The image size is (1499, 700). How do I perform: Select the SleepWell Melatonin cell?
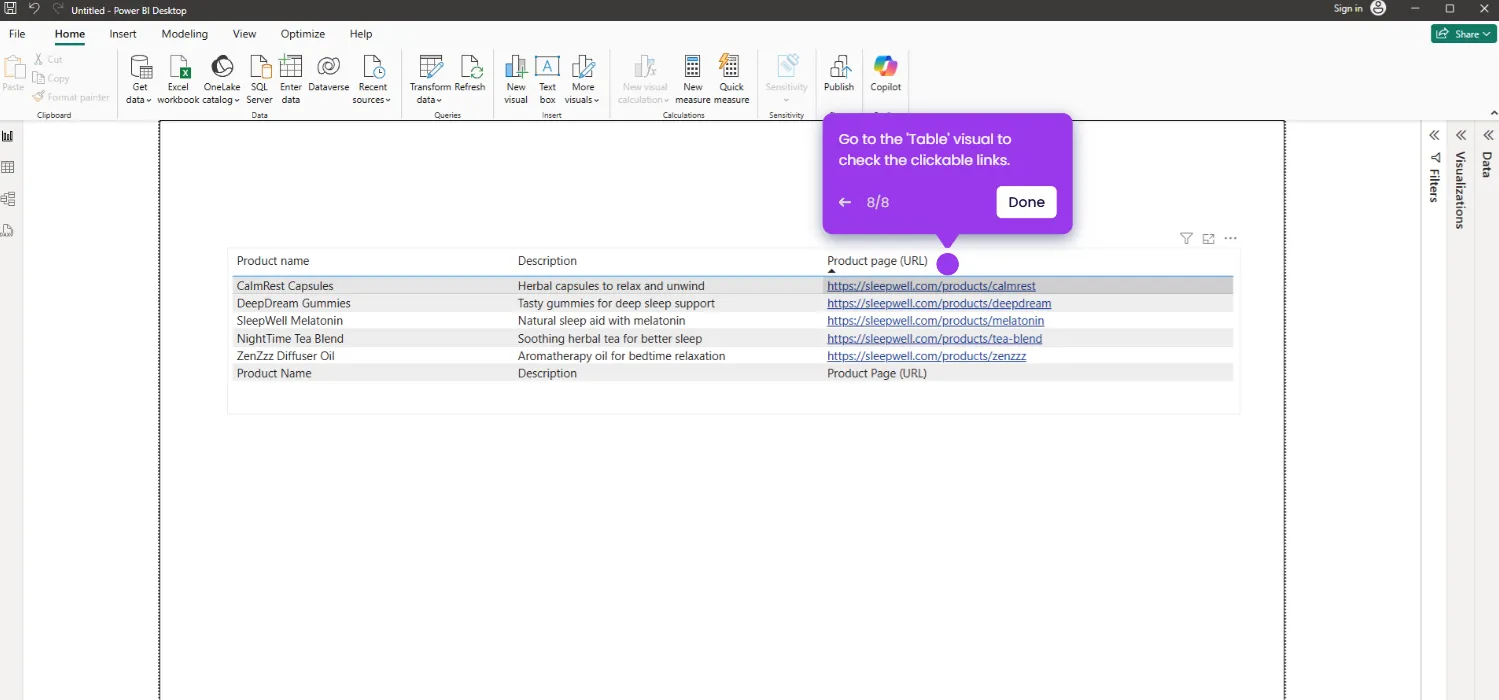click(289, 321)
